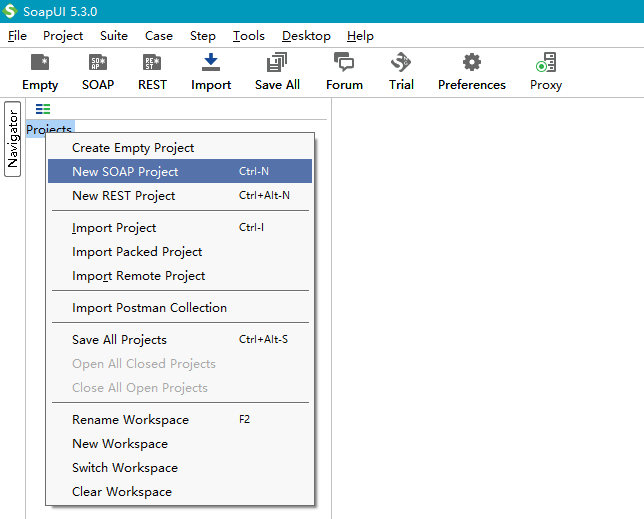Viewport: 644px width, 519px height.
Task: Choose Switch Workspace
Action: pos(180,468)
